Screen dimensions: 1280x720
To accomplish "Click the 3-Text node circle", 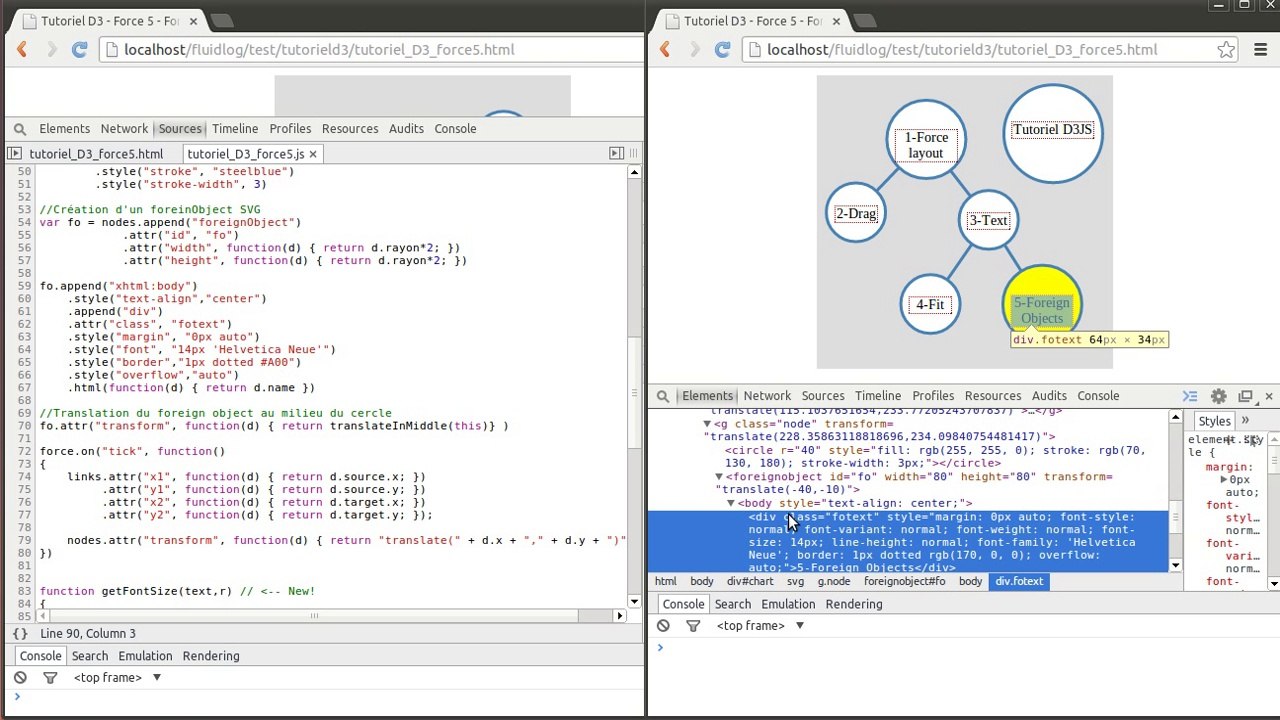I will [x=988, y=220].
